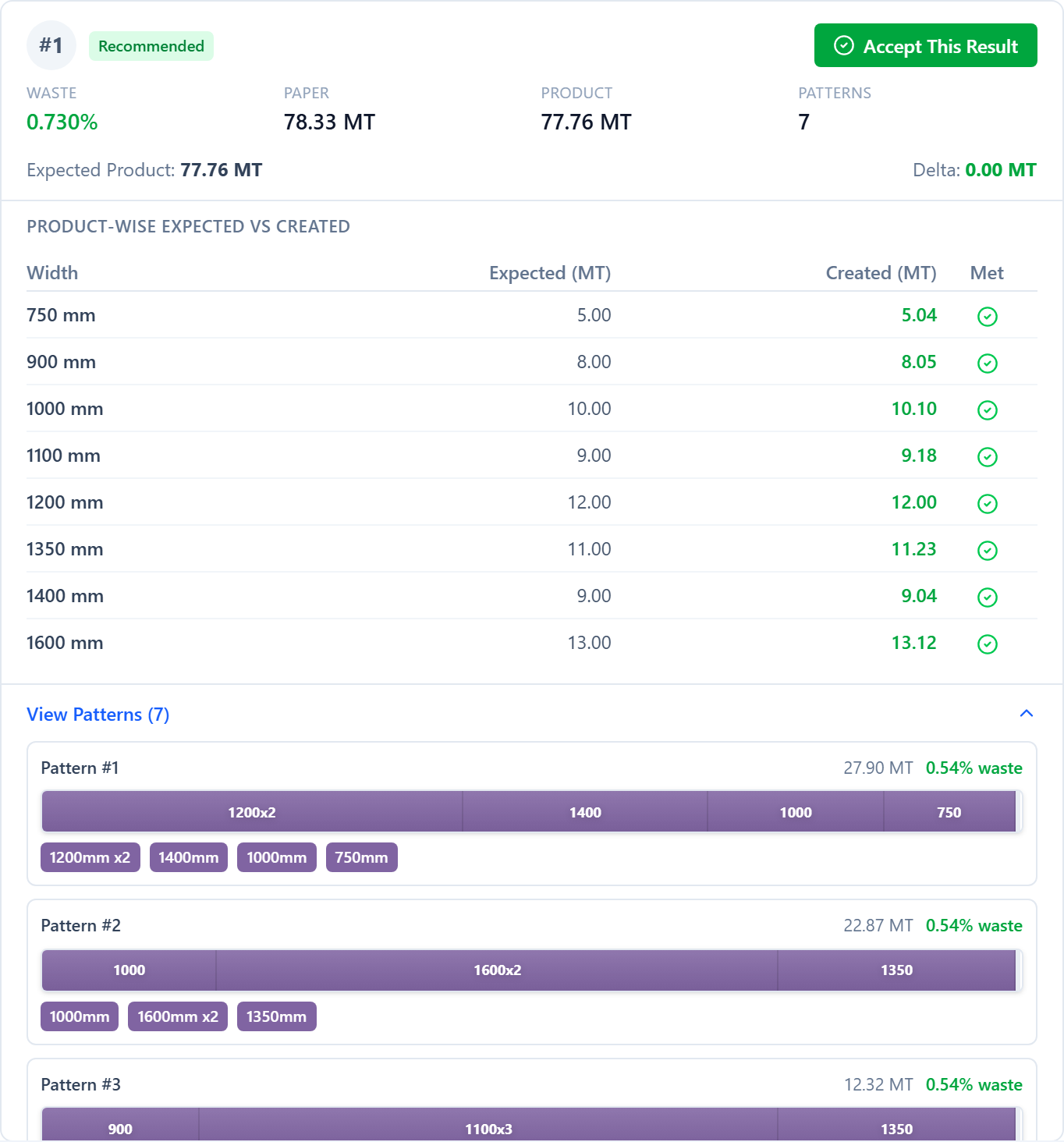Click the met checkmark icon for 1400 mm
The image size is (1064, 1142).
click(988, 597)
